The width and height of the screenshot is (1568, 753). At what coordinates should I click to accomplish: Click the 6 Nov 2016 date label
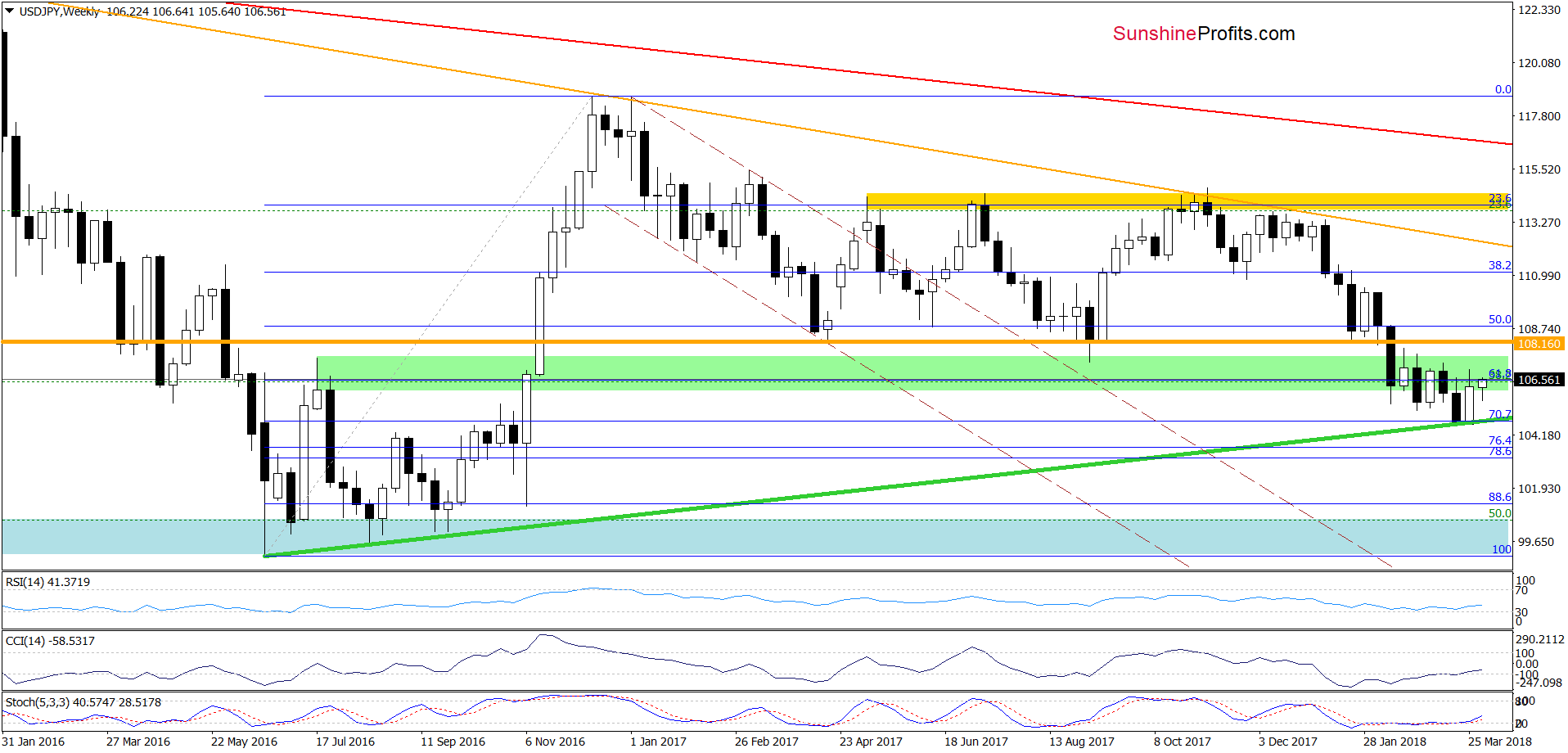[555, 742]
